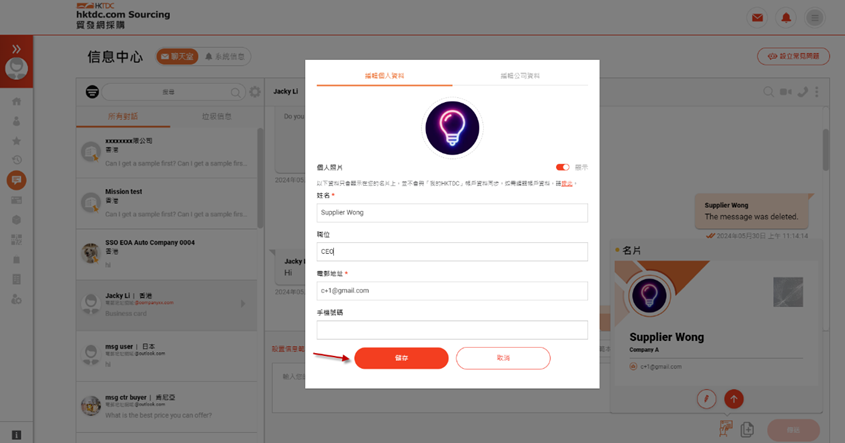Select the chat room tab
Viewport: 845px width, 443px height.
coord(177,57)
